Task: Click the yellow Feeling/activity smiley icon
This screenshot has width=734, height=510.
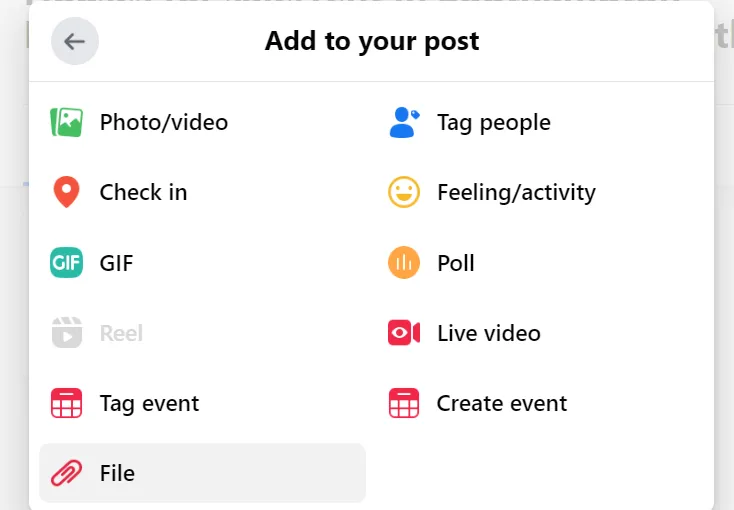Action: click(404, 192)
